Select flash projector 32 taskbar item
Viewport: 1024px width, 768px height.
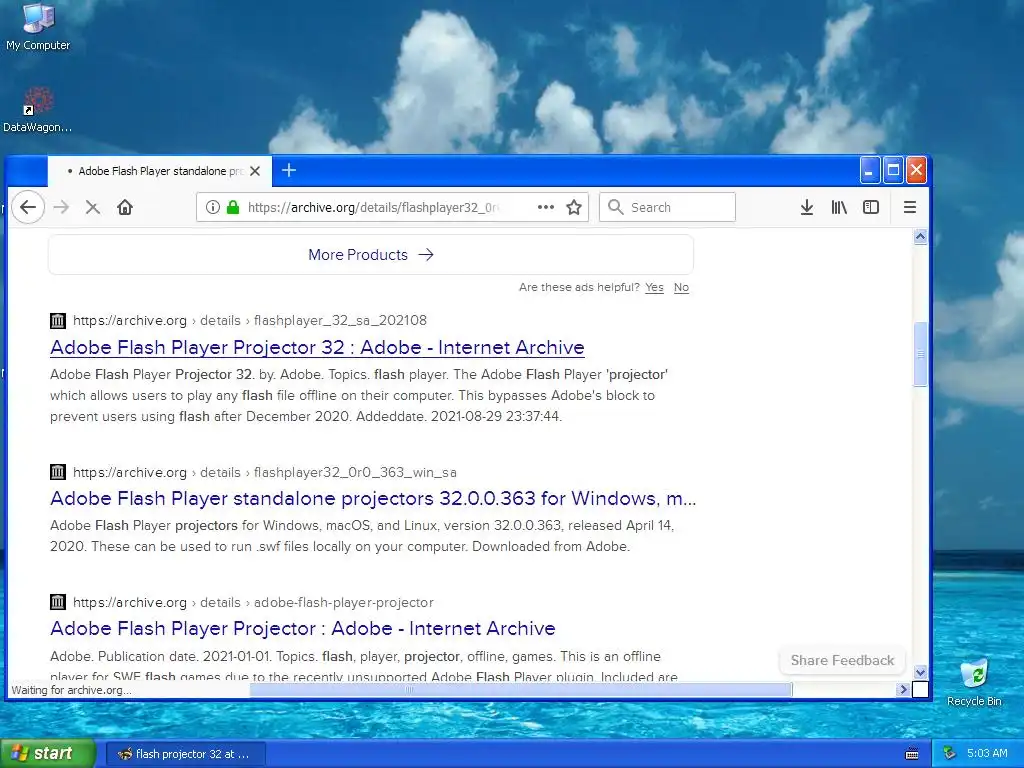coord(185,754)
